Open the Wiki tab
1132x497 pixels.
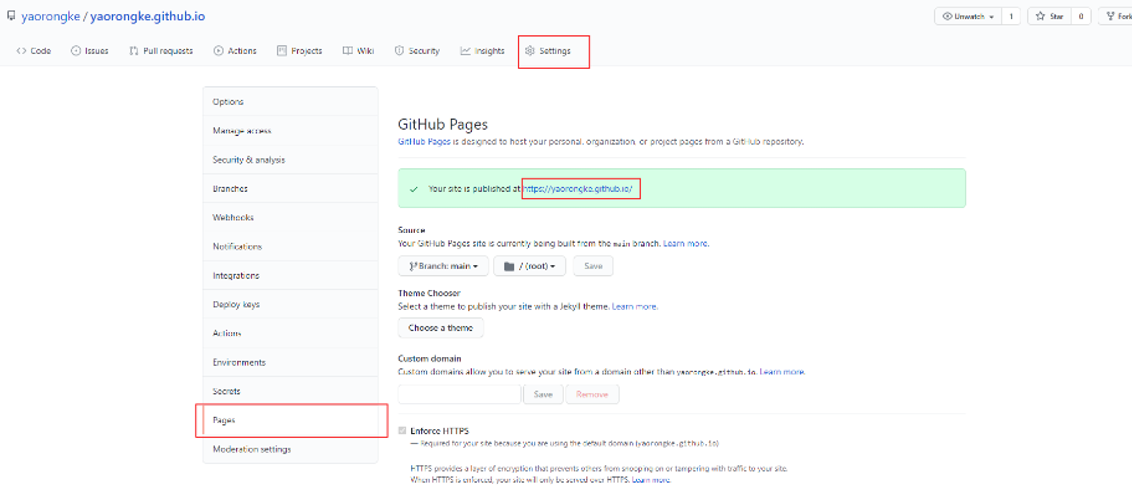pos(358,51)
